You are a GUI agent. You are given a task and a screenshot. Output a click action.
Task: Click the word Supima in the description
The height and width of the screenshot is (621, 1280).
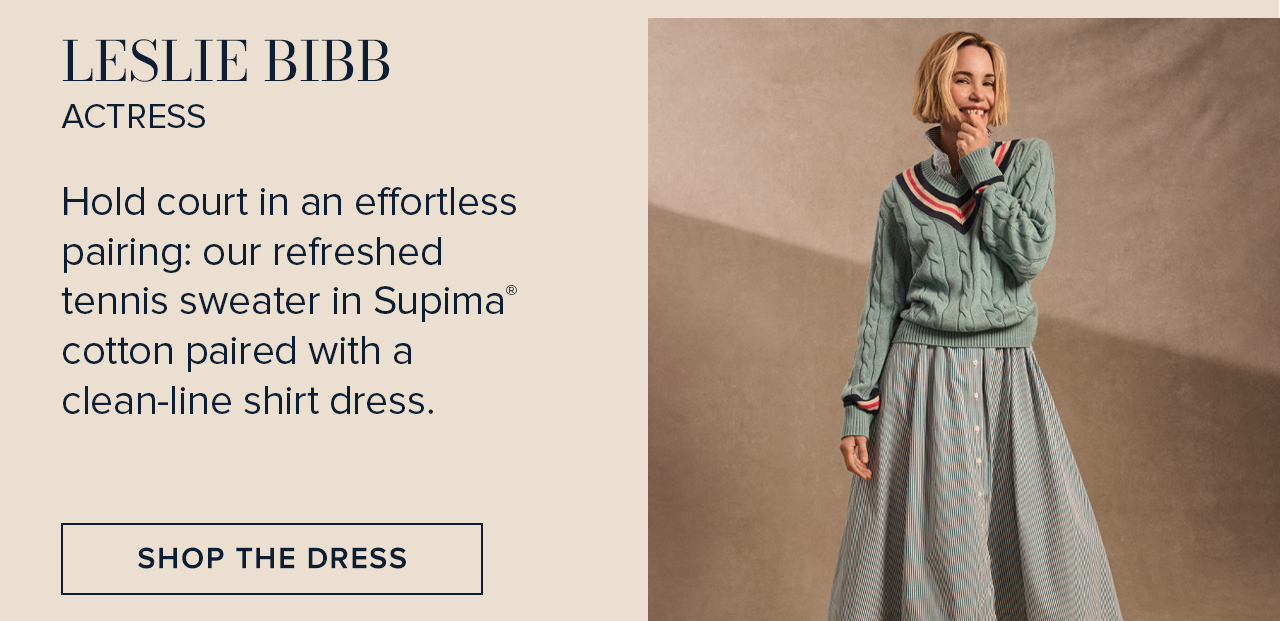click(x=439, y=301)
